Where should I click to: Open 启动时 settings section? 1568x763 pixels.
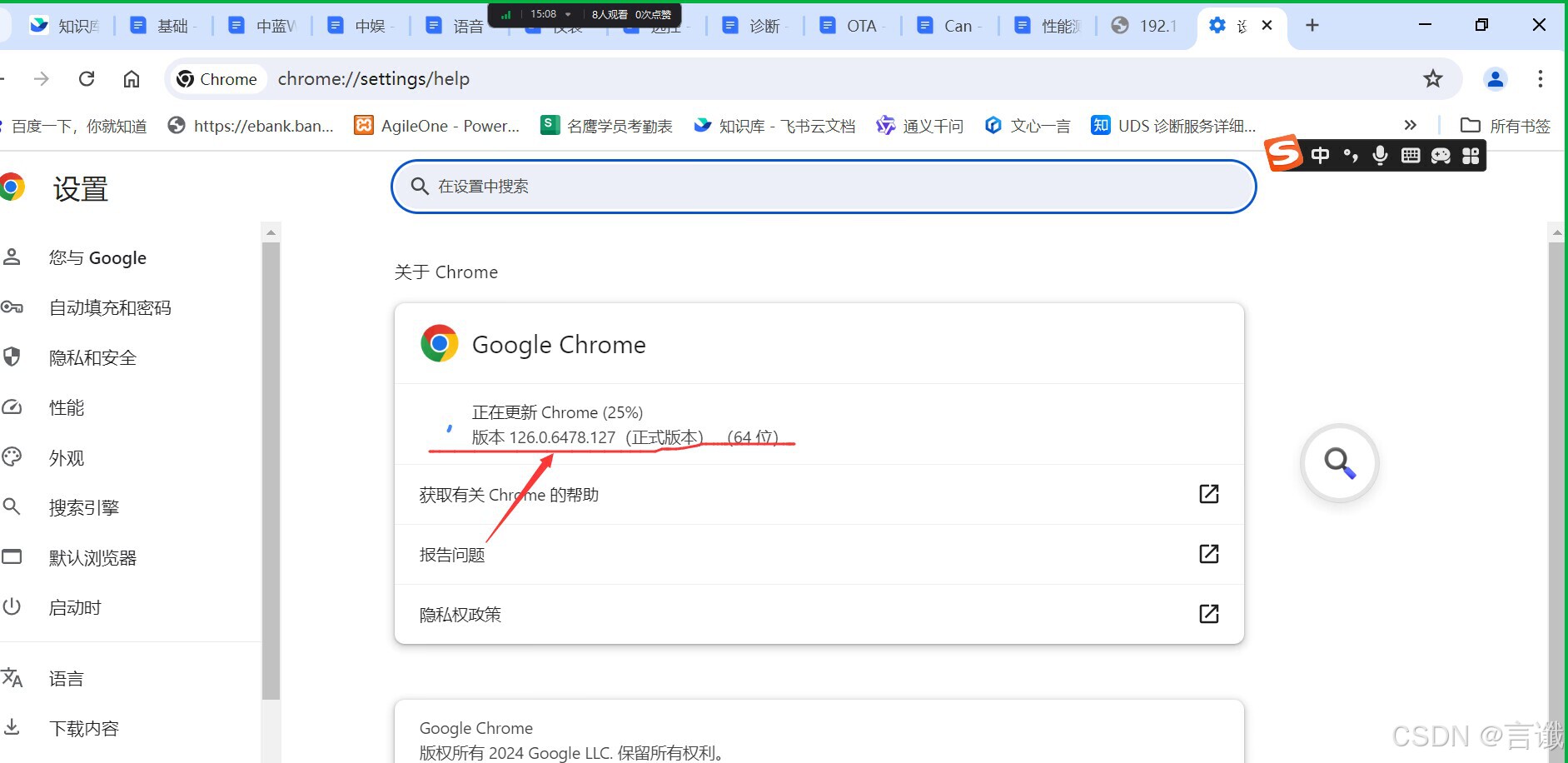click(x=75, y=607)
